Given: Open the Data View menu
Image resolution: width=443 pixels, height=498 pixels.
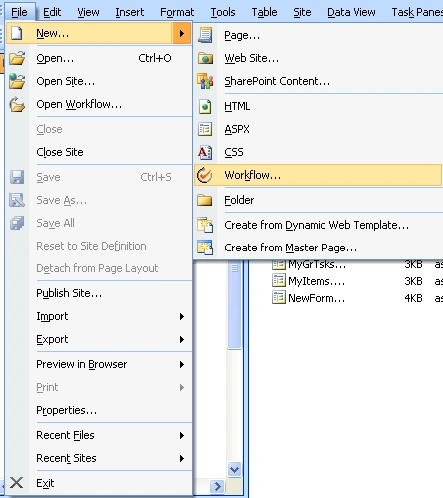Looking at the screenshot, I should coord(351,12).
